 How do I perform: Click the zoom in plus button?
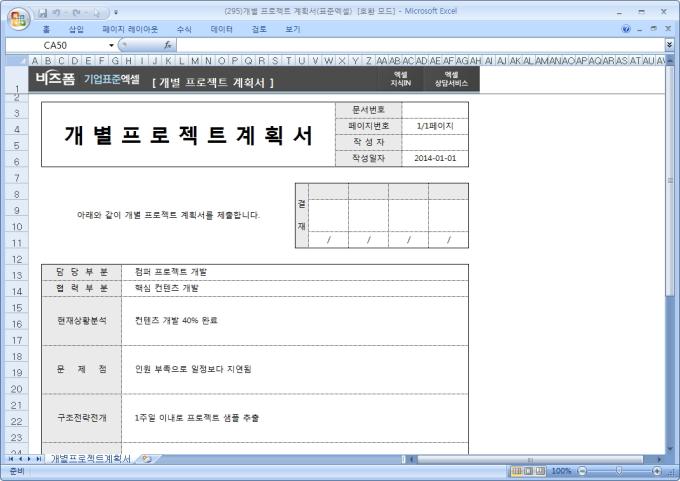[x=657, y=471]
